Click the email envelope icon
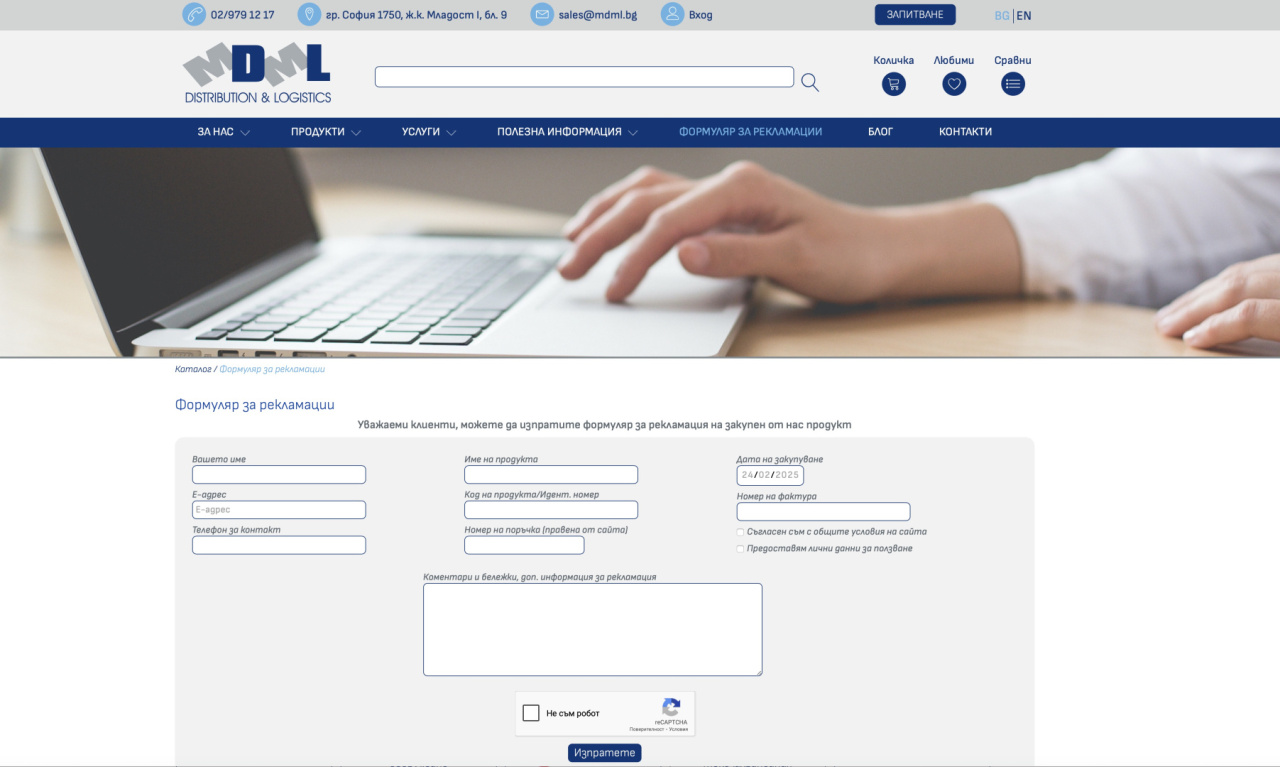1280x767 pixels. pyautogui.click(x=542, y=15)
